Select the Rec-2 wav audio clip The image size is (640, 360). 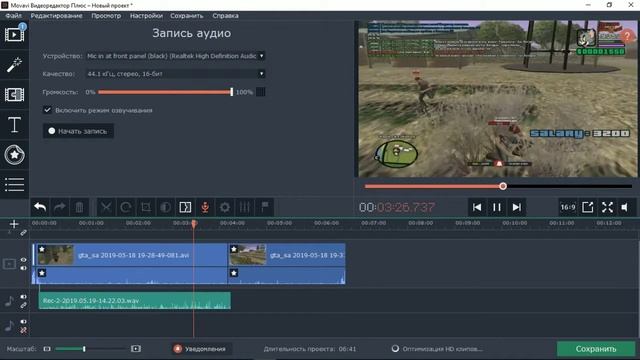pos(135,300)
